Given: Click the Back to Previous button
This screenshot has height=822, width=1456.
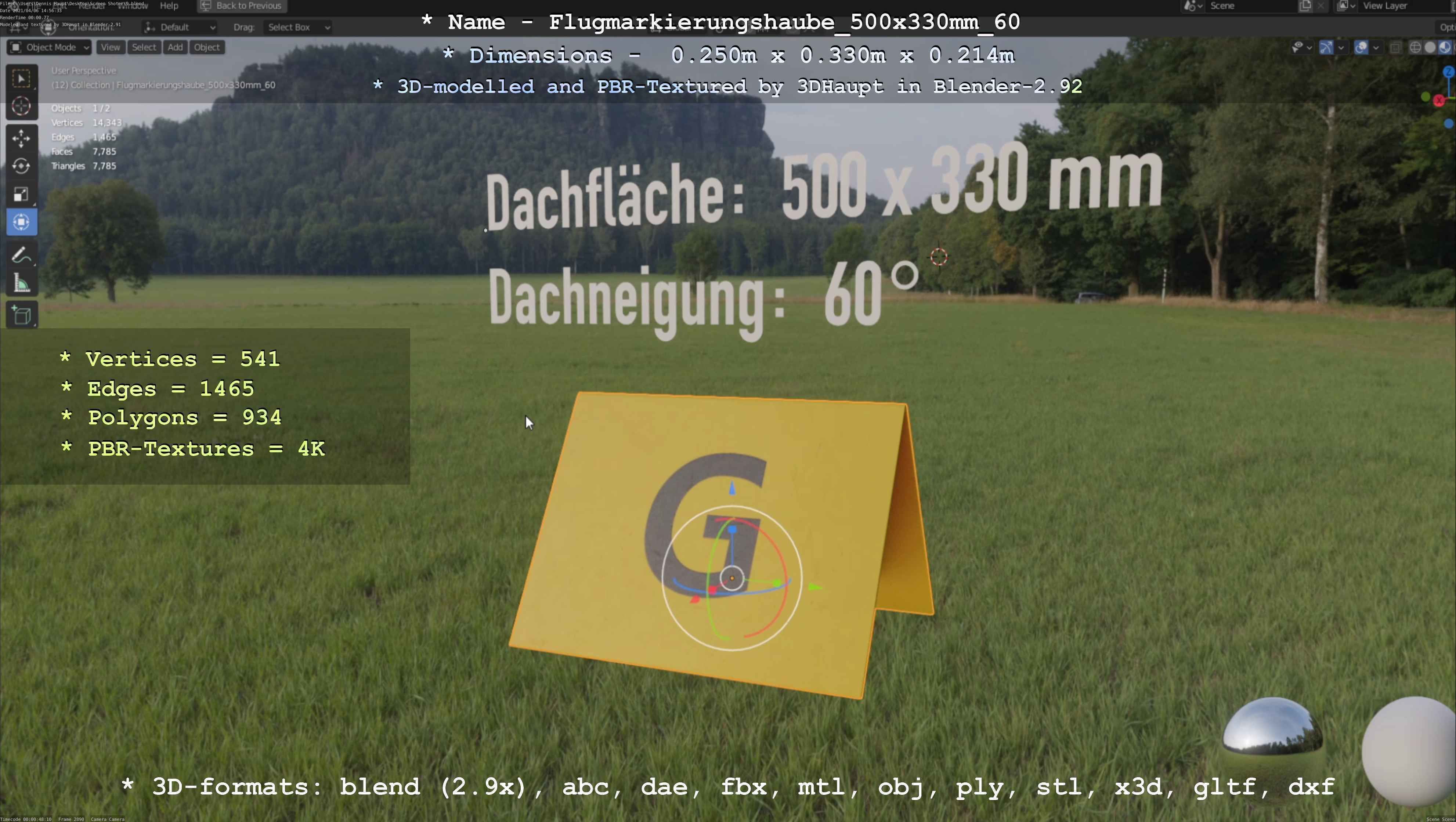Looking at the screenshot, I should point(241,6).
